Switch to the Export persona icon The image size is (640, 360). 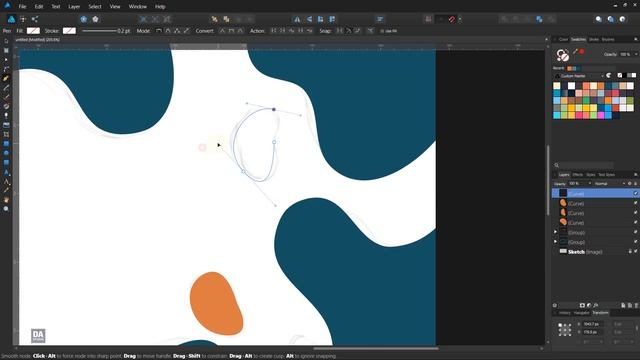[x=35, y=19]
